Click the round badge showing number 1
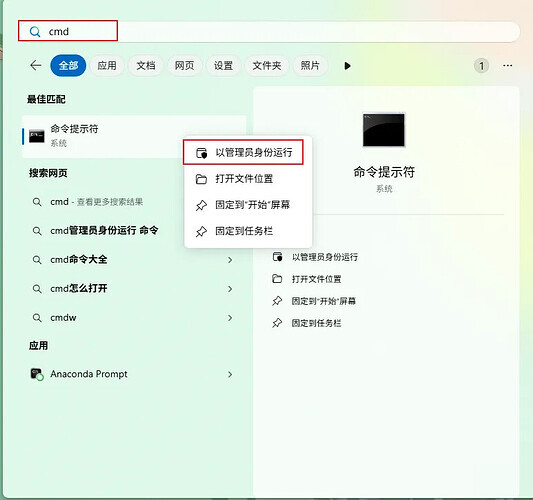The image size is (533, 500). click(x=481, y=66)
